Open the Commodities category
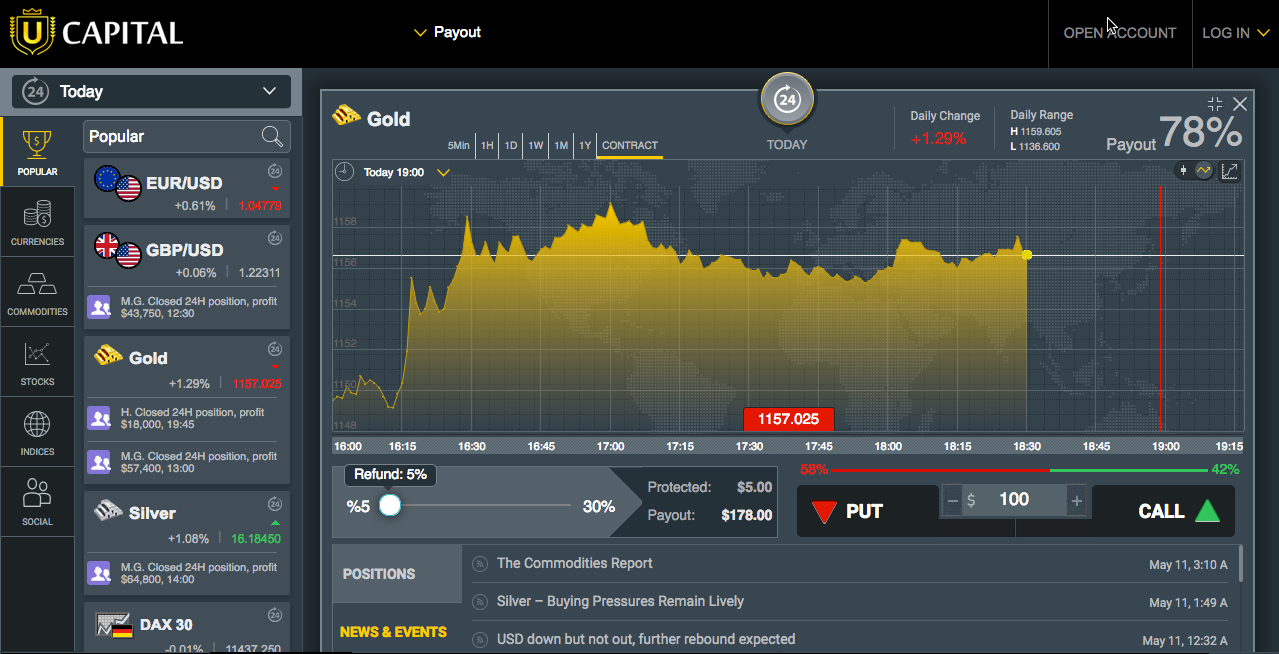 [x=37, y=292]
